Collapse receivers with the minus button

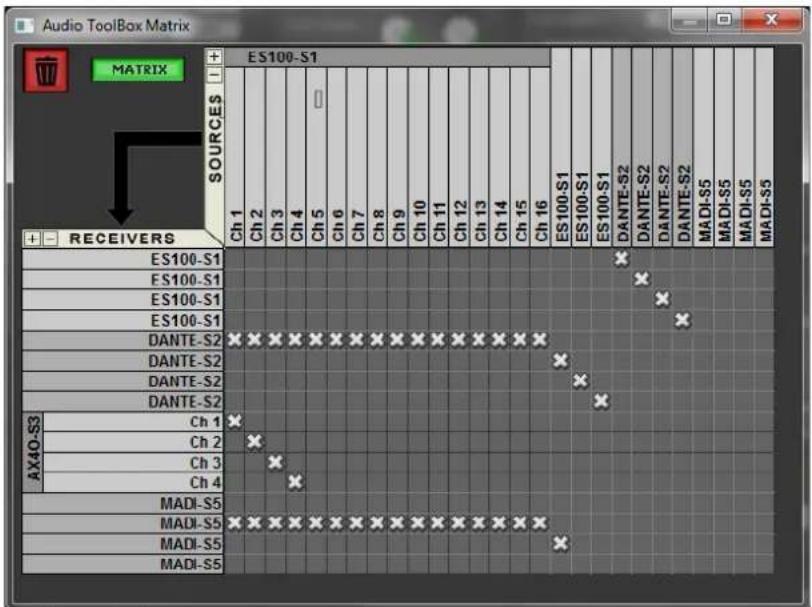click(50, 239)
